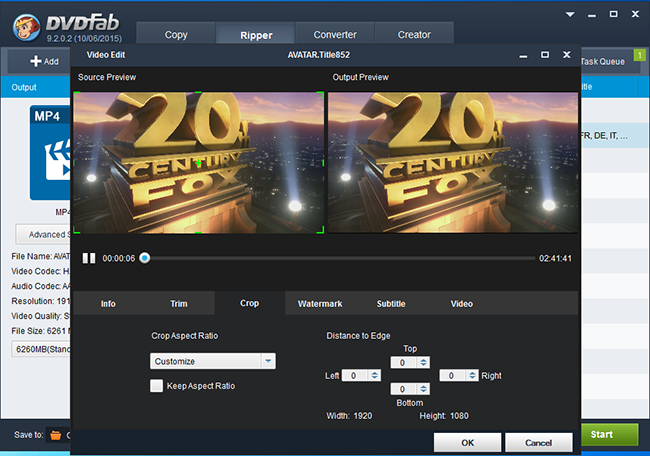Image resolution: width=650 pixels, height=456 pixels.
Task: Open the Converter module tab
Action: pos(335,34)
